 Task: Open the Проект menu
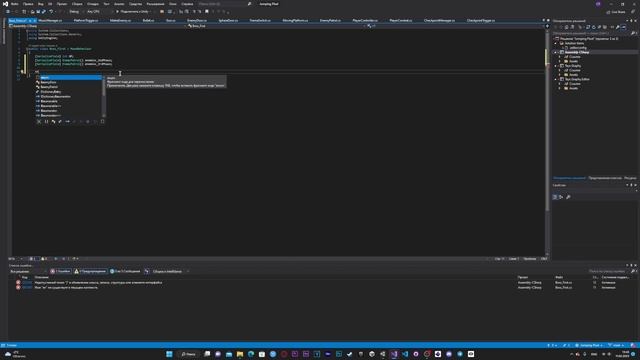click(x=62, y=4)
